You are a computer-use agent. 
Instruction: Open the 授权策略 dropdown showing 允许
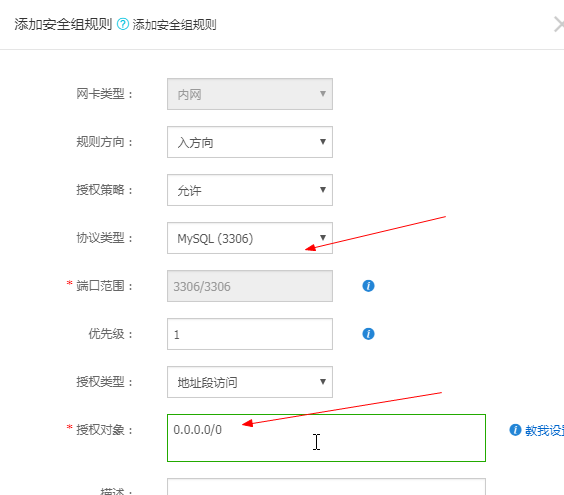[x=250, y=190]
